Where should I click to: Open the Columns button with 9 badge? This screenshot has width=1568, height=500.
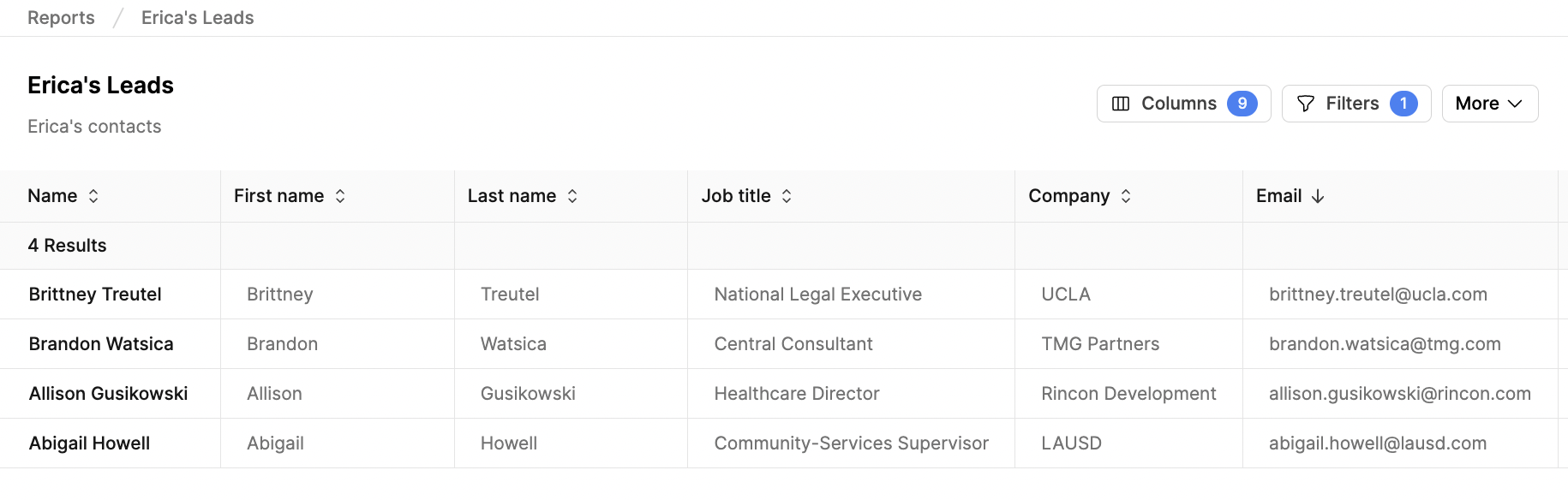point(1184,104)
